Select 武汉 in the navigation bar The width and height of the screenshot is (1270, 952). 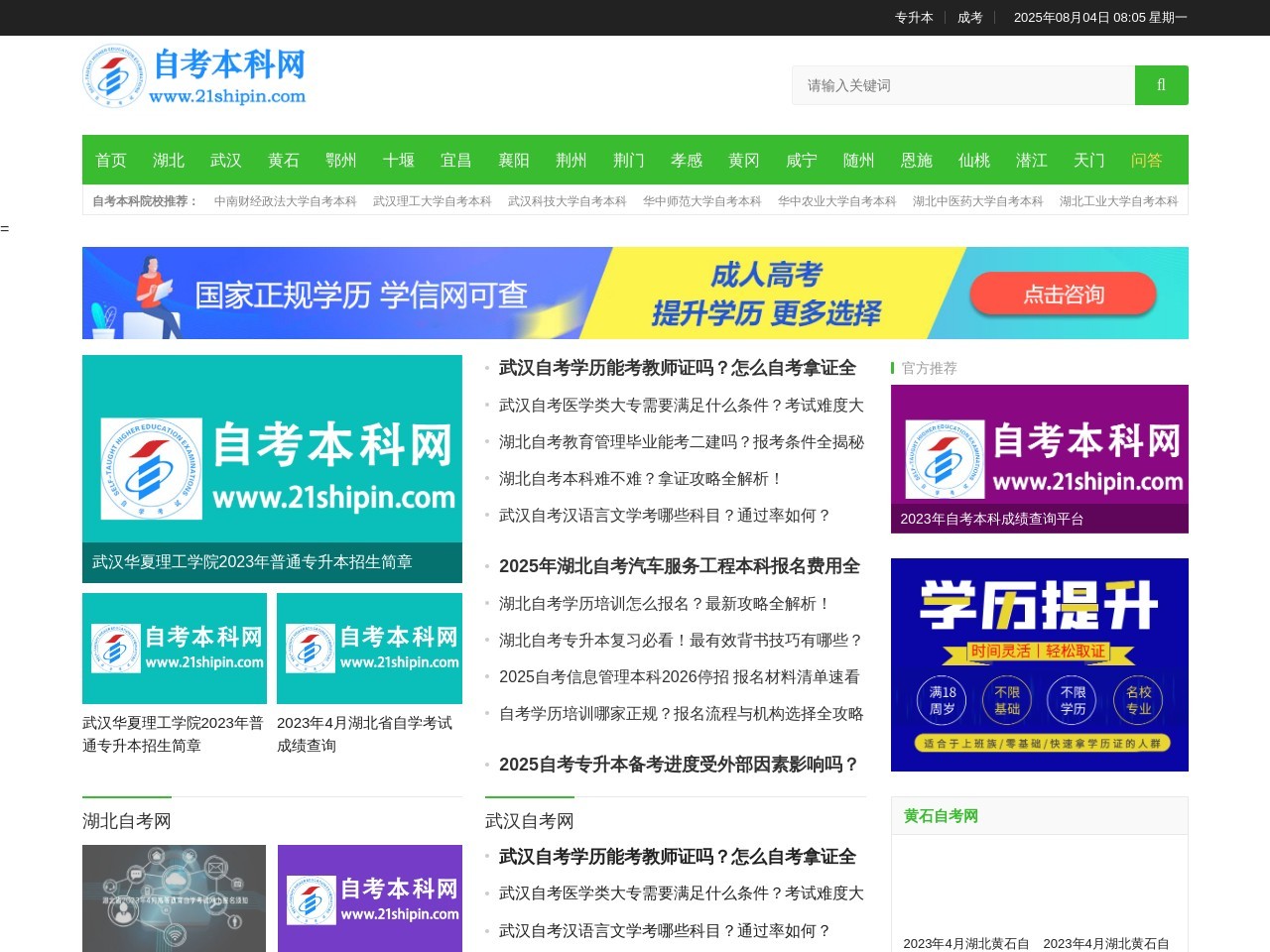coord(226,160)
